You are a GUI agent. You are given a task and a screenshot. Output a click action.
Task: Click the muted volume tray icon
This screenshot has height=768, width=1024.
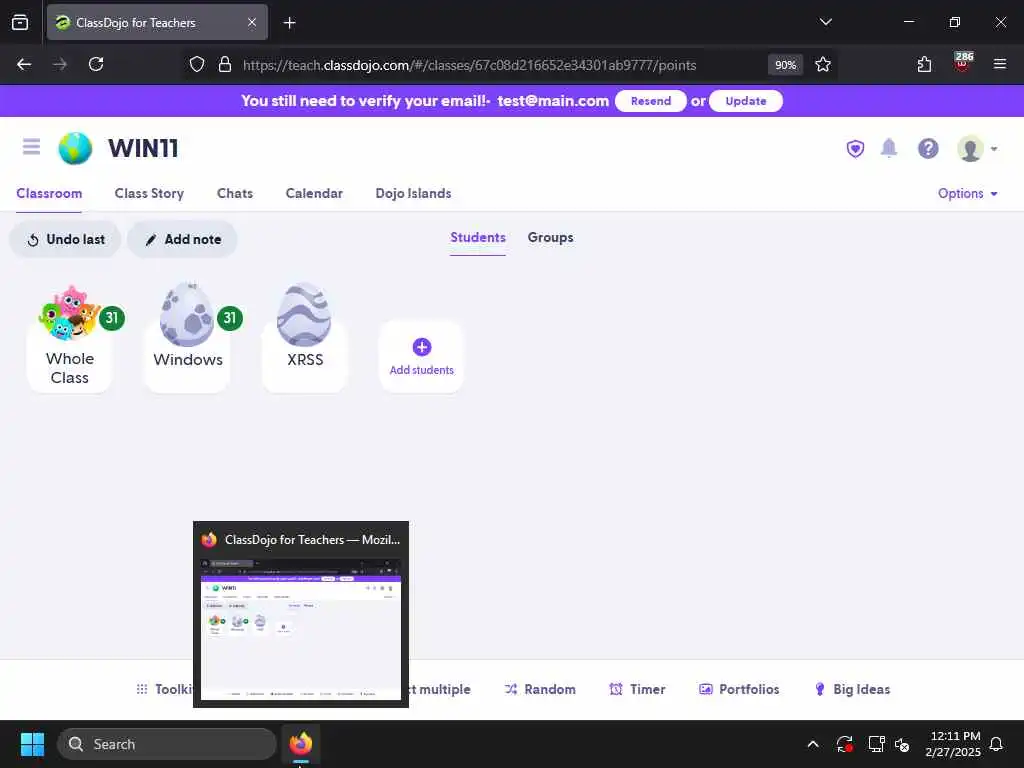[902, 744]
